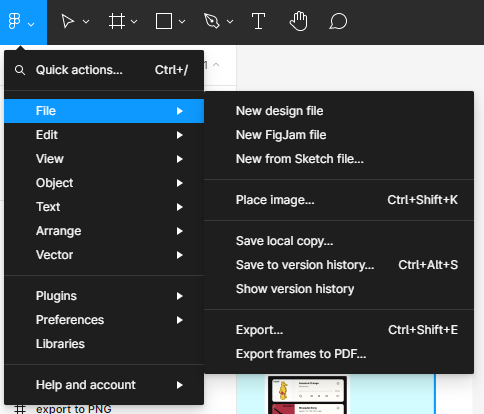Image resolution: width=484 pixels, height=414 pixels.
Task: Choose Place image option
Action: [339, 200]
